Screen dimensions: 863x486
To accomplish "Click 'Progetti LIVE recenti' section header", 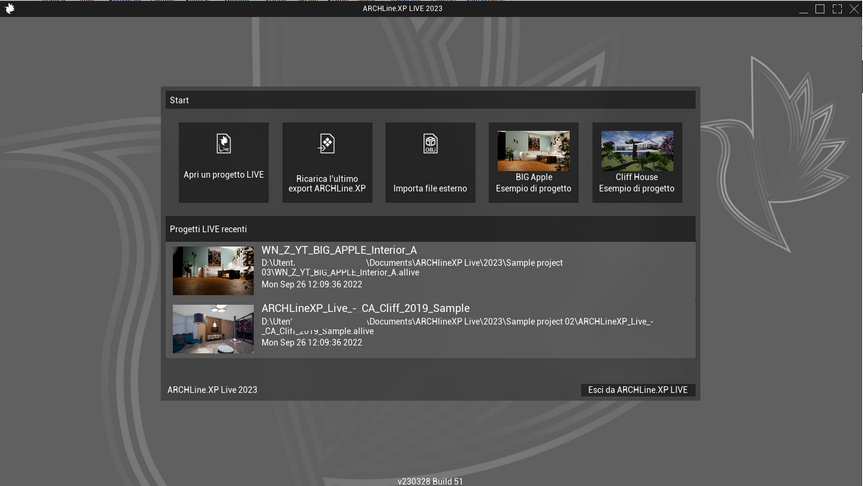I will (430, 229).
